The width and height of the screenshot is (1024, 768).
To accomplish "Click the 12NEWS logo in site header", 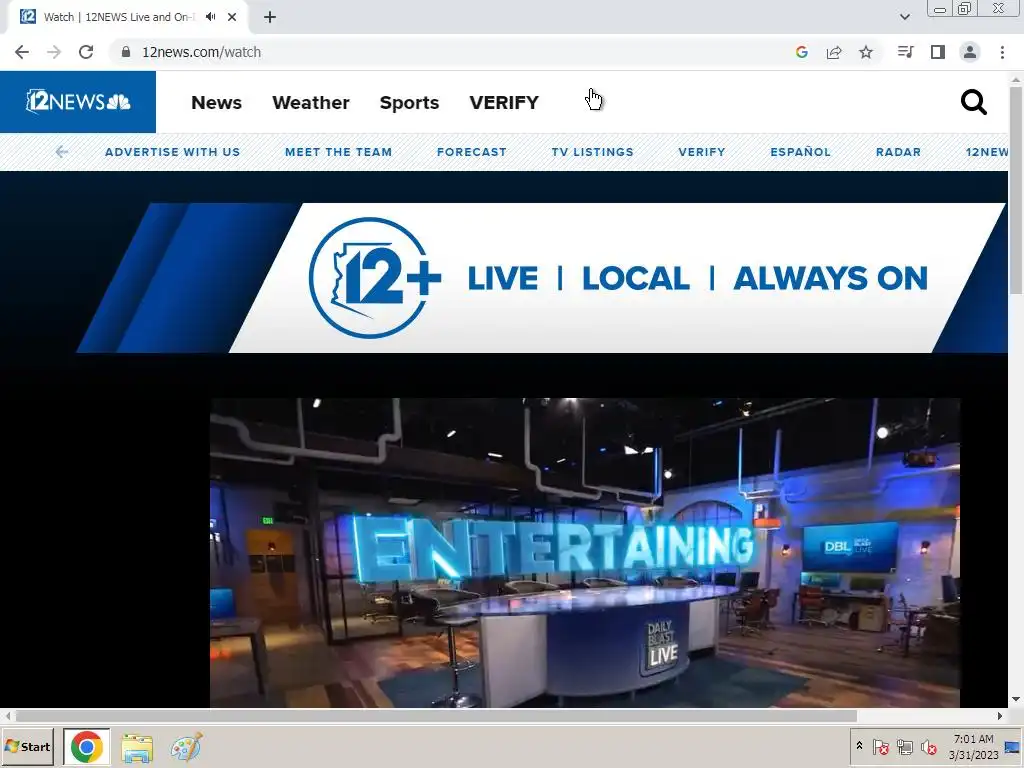I will [x=78, y=102].
